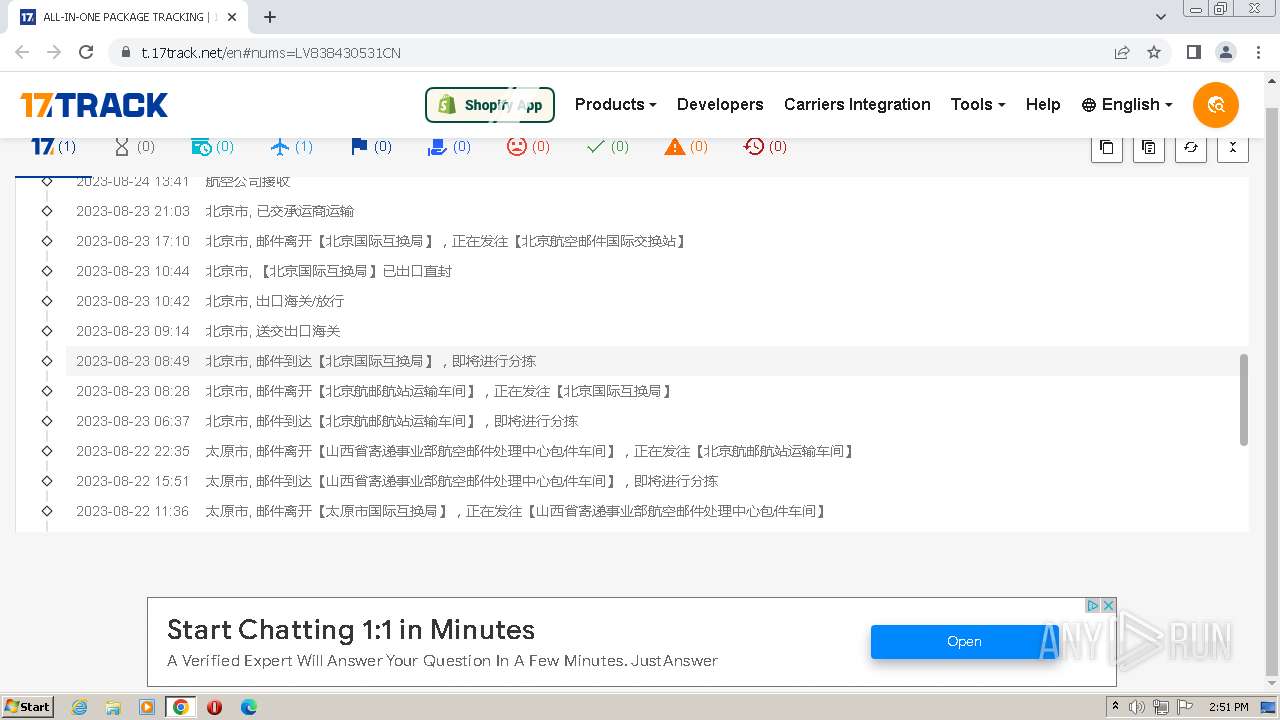Image resolution: width=1280 pixels, height=720 pixels.
Task: Select the Alert warning triangle tab
Action: tap(686, 147)
